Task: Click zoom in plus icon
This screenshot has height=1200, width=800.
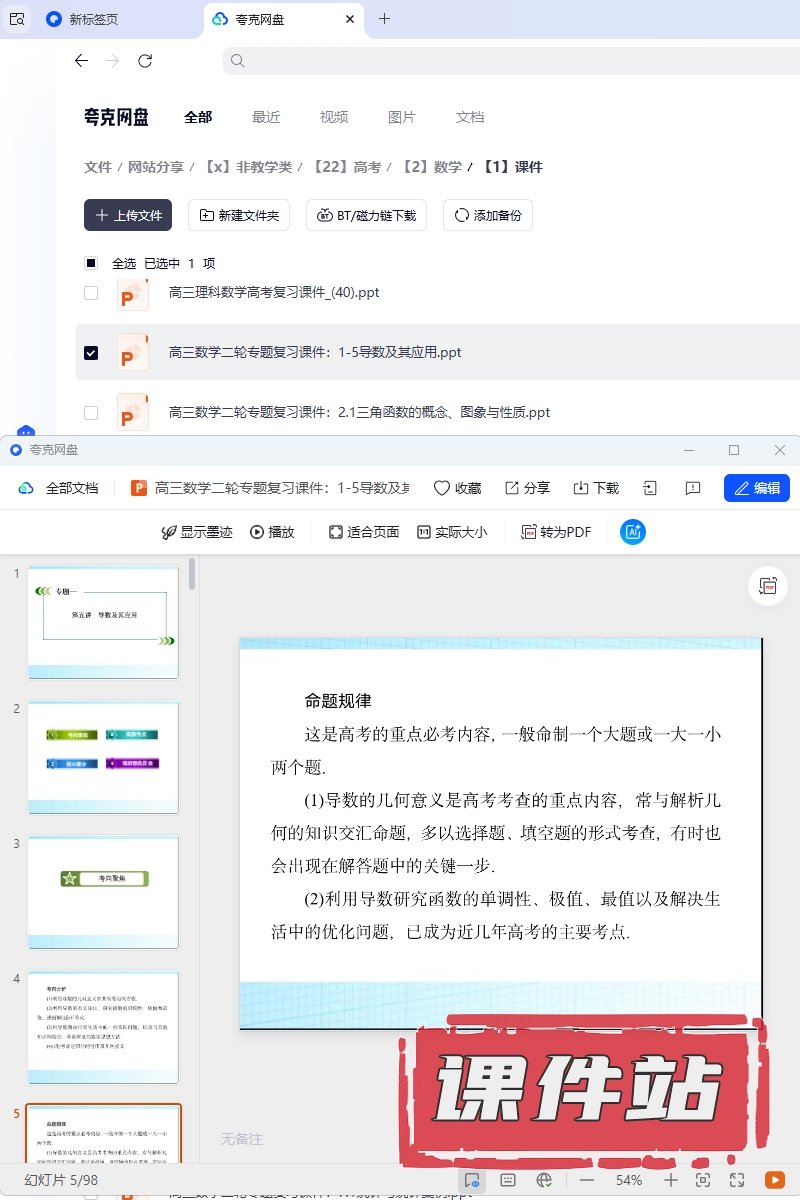Action: (x=671, y=1180)
